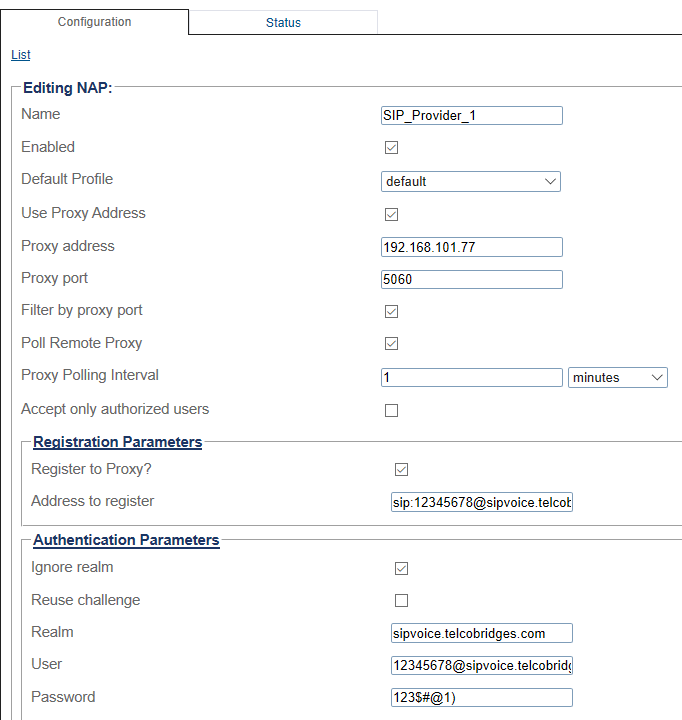Toggle Register to Proxy checkbox
682x720 pixels.
pos(401,469)
